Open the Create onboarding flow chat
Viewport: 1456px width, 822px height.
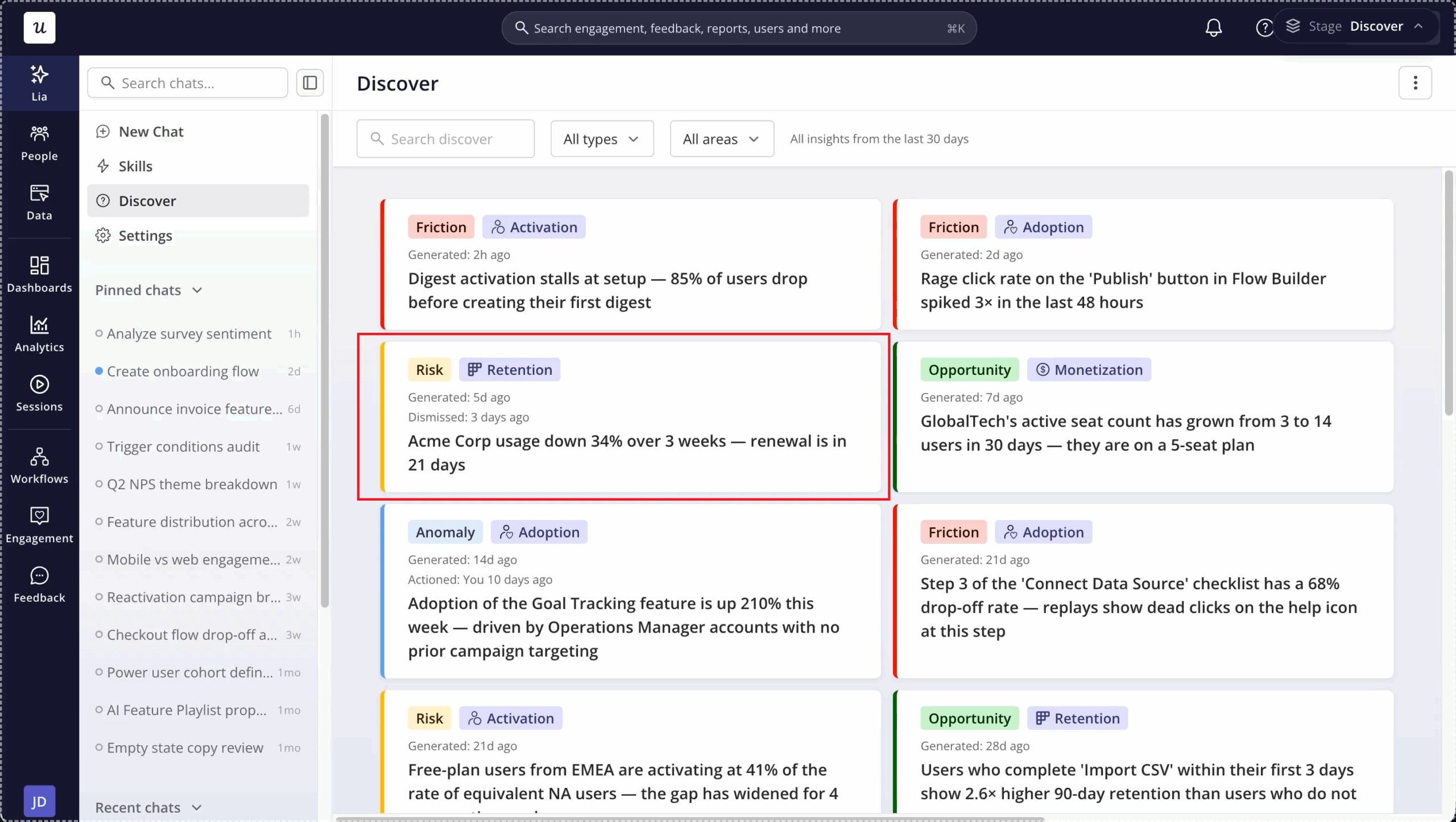[198, 371]
